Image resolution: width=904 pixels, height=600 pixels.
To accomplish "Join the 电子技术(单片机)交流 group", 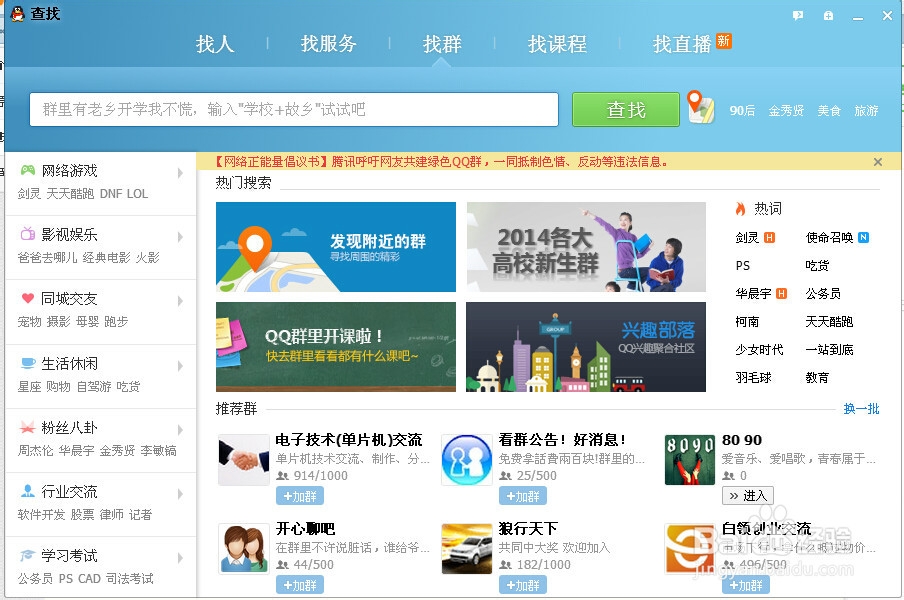I will [300, 496].
